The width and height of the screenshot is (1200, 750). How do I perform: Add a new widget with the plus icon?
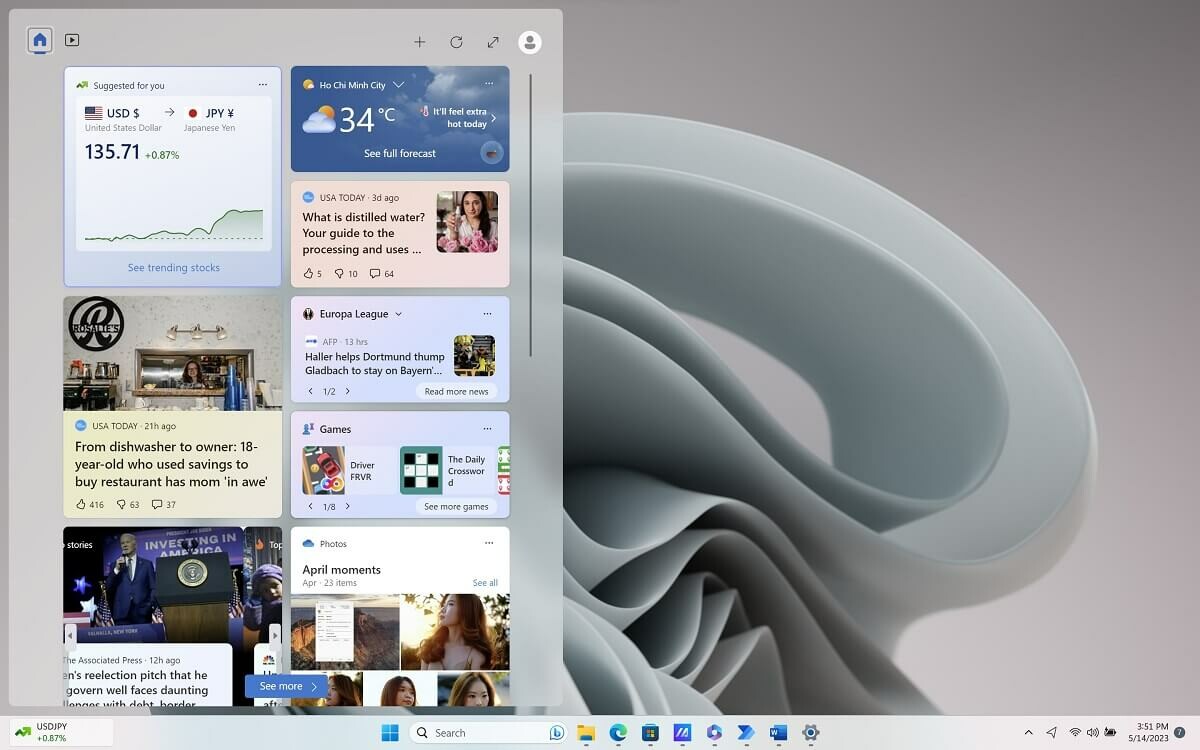click(x=419, y=42)
